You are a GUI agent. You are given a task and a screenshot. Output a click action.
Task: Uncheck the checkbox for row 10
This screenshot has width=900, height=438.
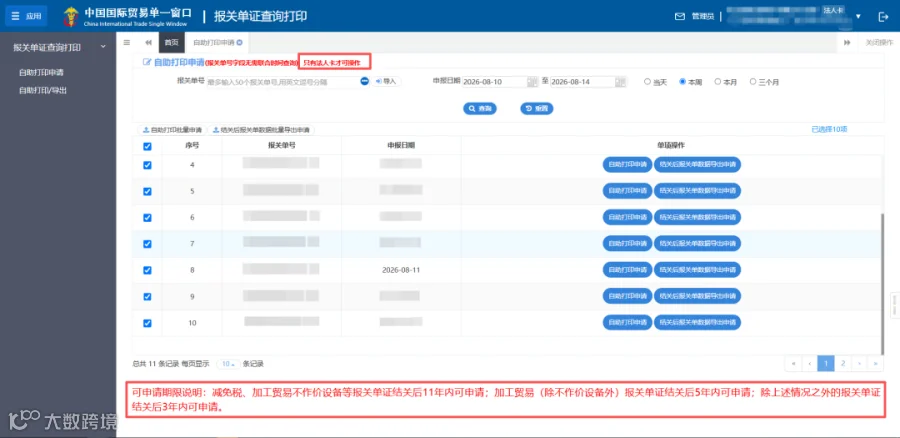pos(147,323)
